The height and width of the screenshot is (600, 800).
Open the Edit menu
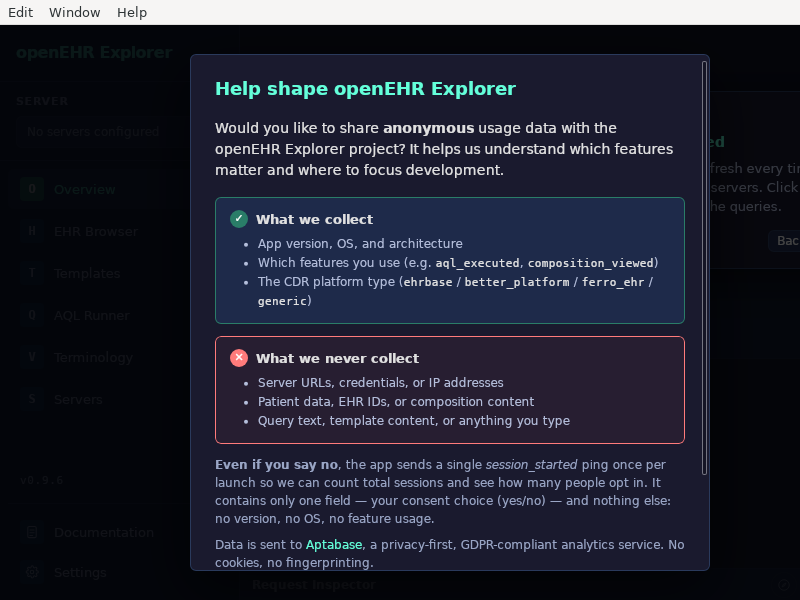[20, 12]
